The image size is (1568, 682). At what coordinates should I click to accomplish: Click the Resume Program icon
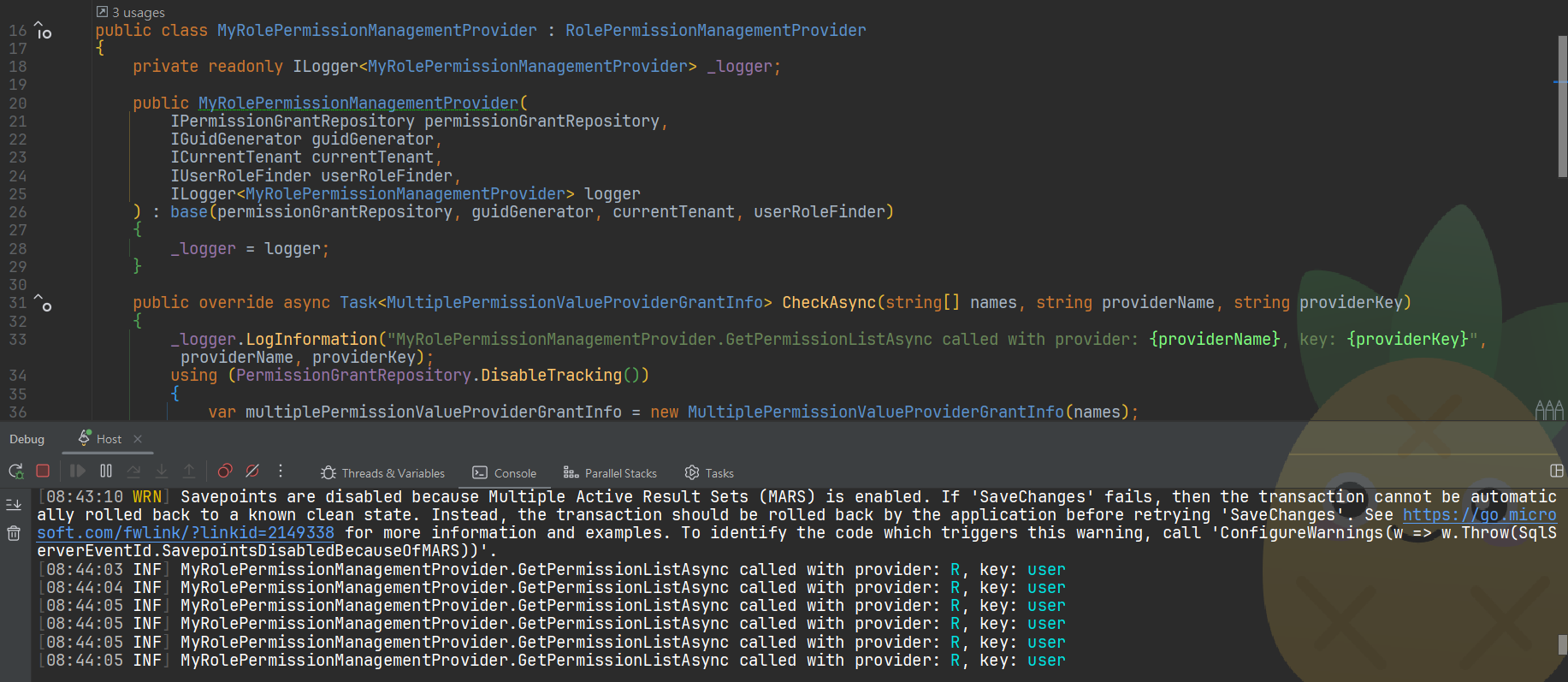78,471
